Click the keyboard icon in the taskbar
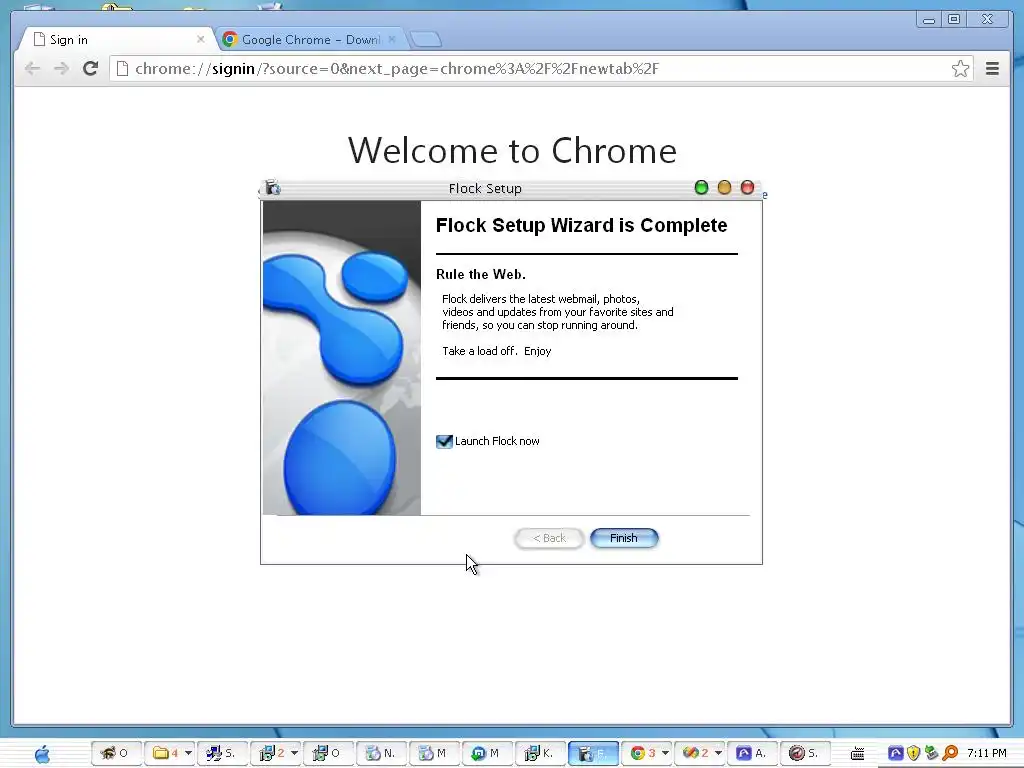The height and width of the screenshot is (768, 1024). (857, 754)
